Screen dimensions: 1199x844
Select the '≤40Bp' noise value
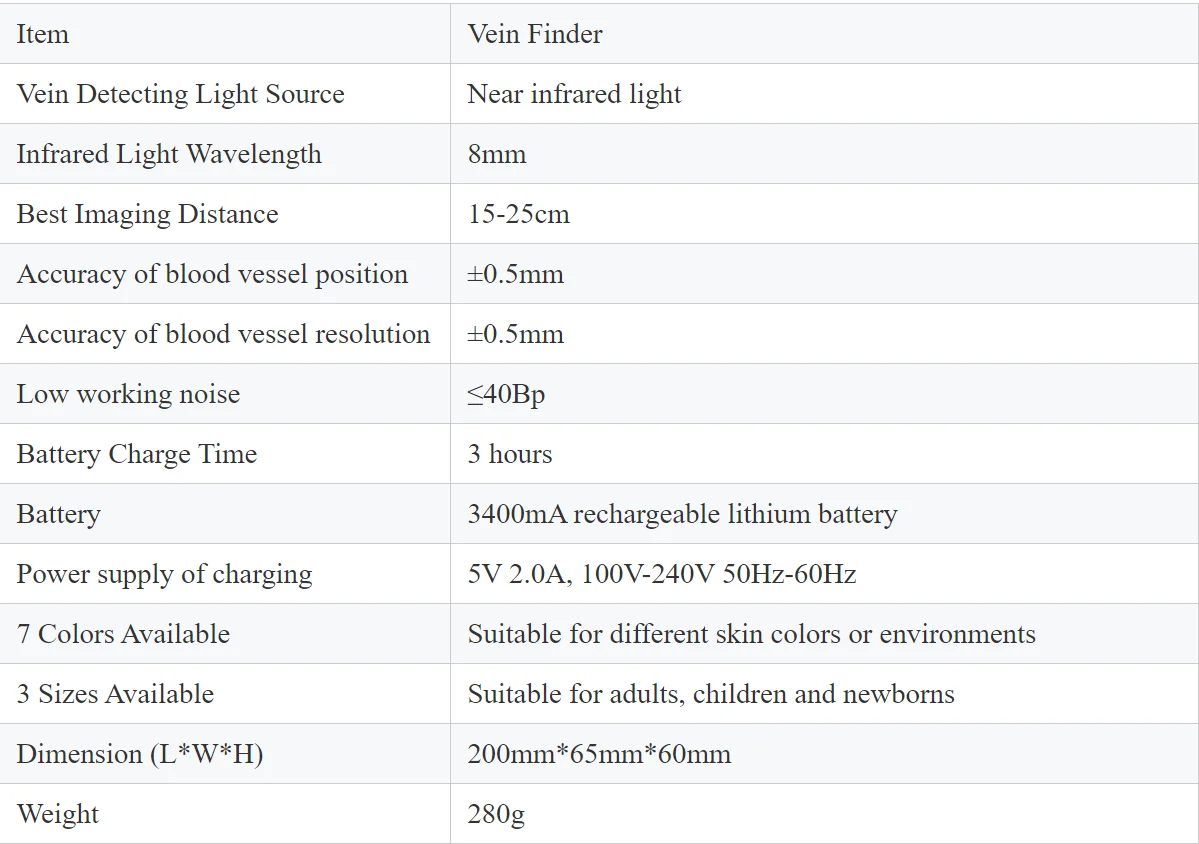pos(506,394)
